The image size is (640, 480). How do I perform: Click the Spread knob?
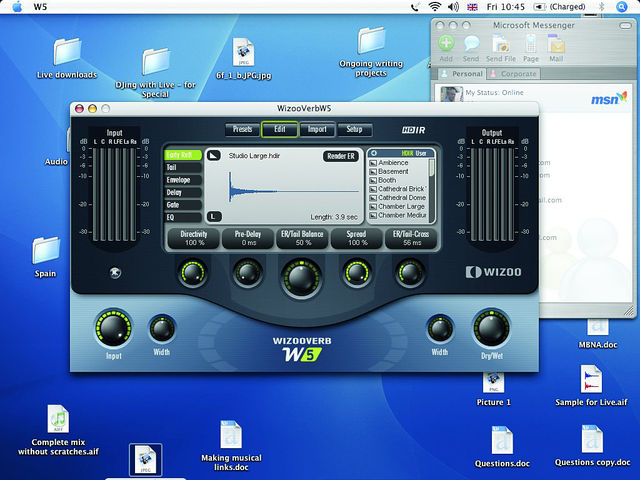point(356,272)
